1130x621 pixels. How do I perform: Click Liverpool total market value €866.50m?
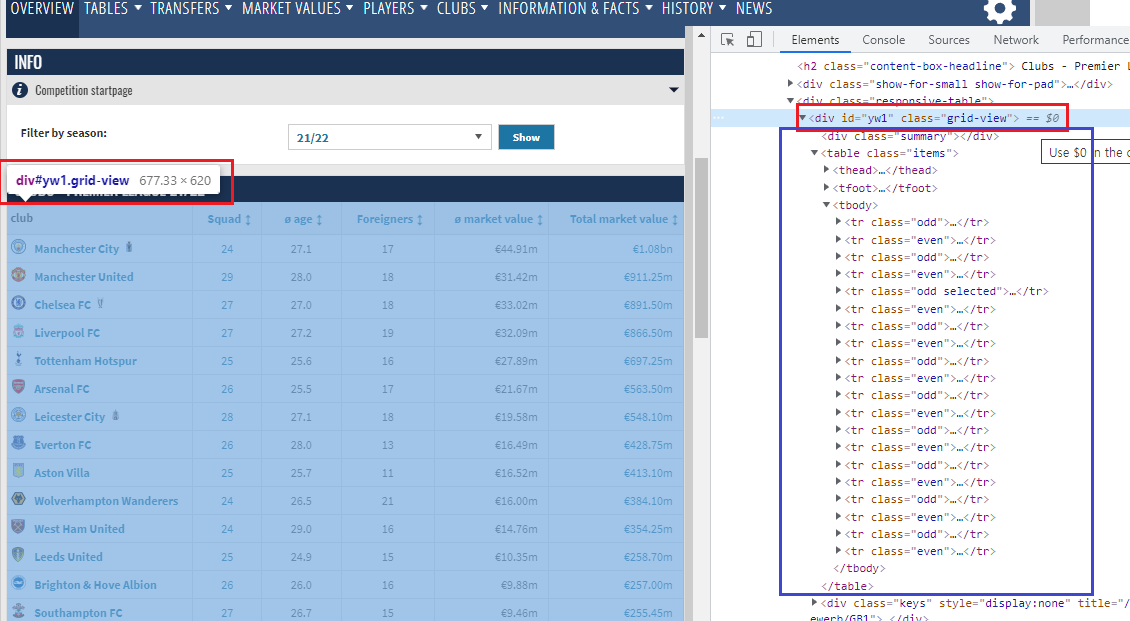[648, 333]
